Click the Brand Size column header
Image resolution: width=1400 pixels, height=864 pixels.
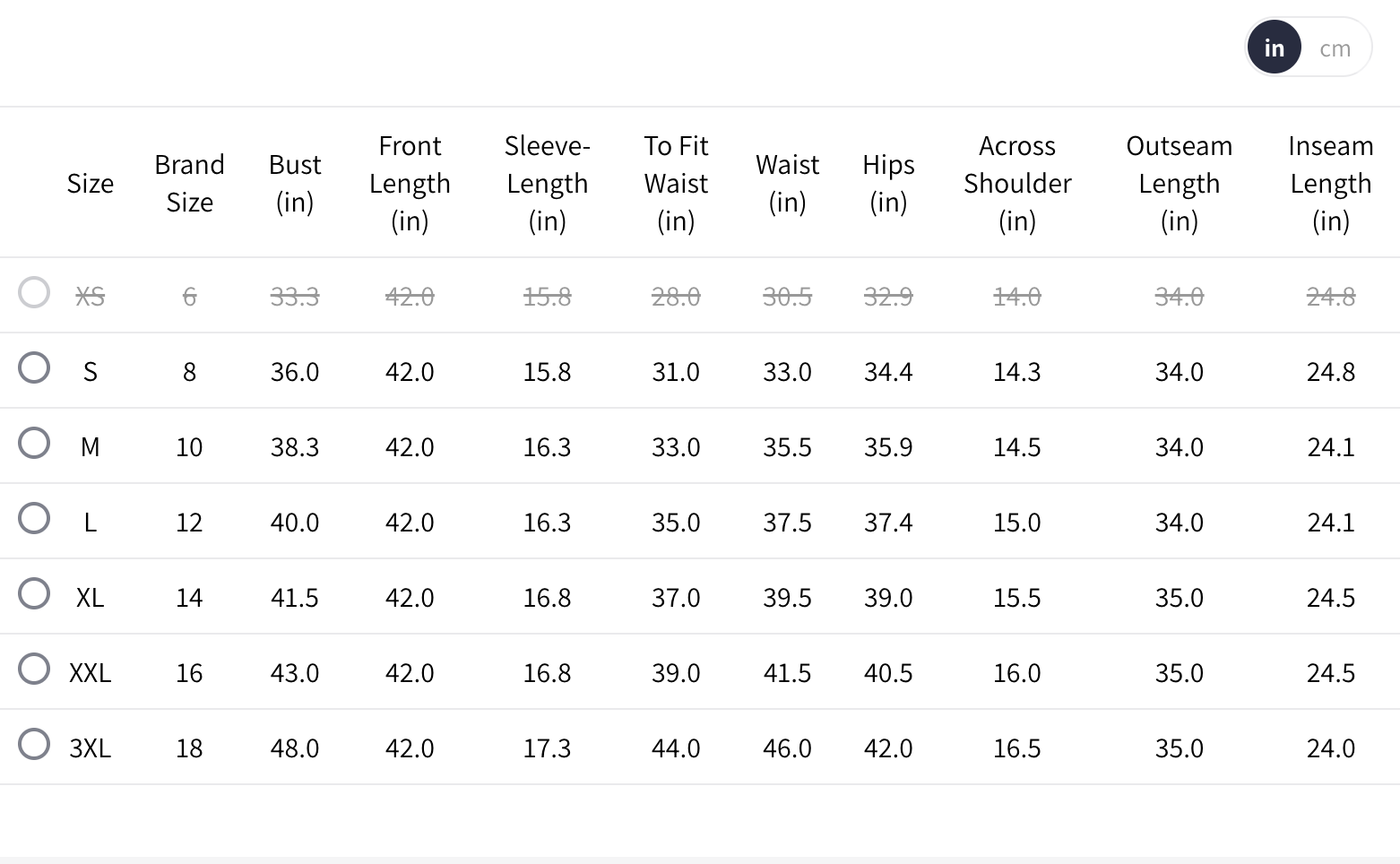pos(189,183)
